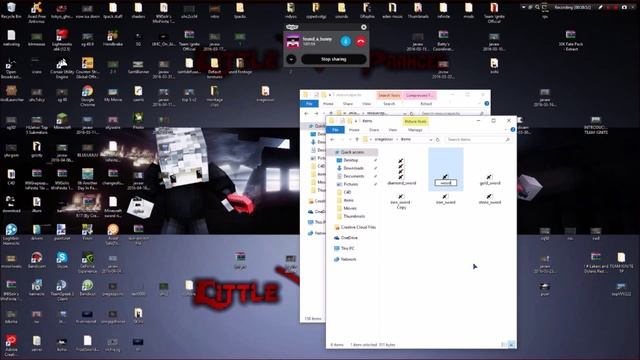Viewport: 640px width, 360px height.
Task: Click the Search items field
Action: click(478, 140)
